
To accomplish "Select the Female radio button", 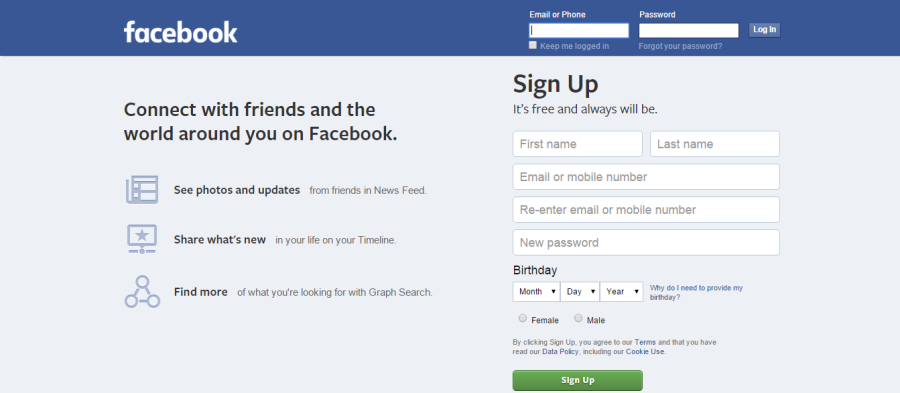I will tap(522, 318).
